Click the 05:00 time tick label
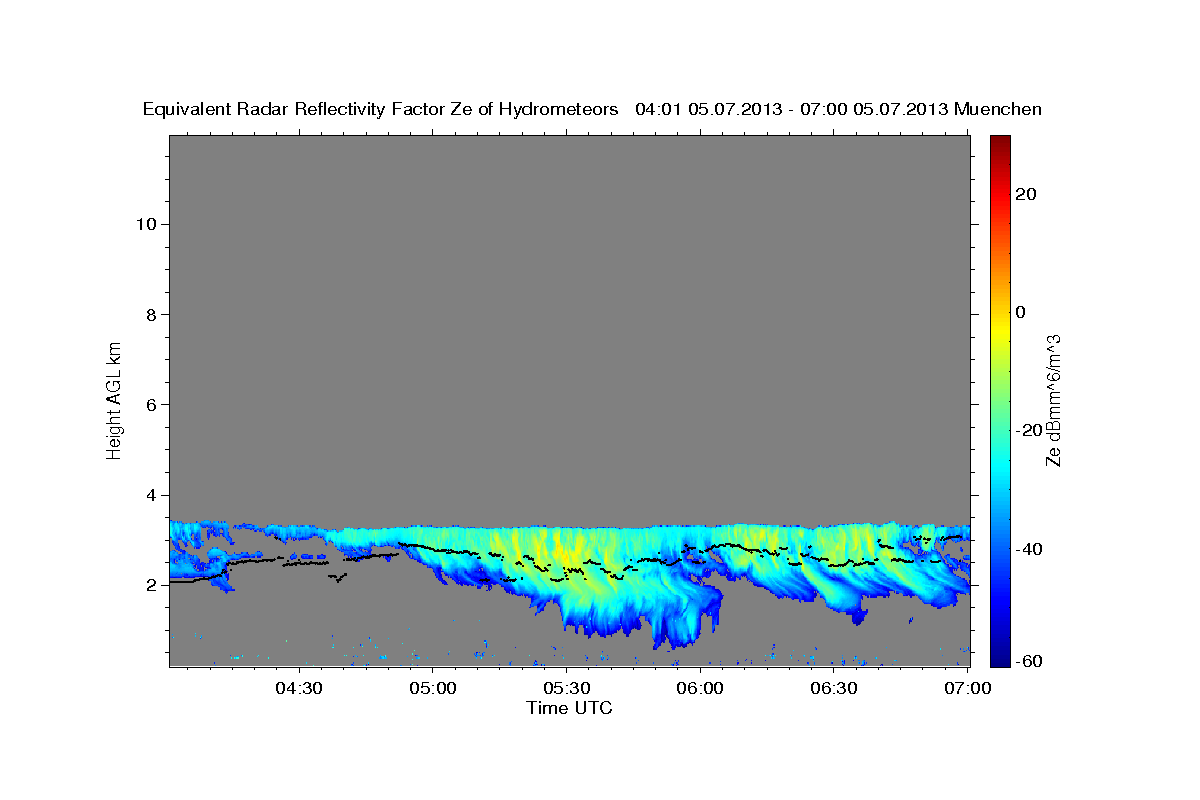The height and width of the screenshot is (800, 1200). coord(433,689)
